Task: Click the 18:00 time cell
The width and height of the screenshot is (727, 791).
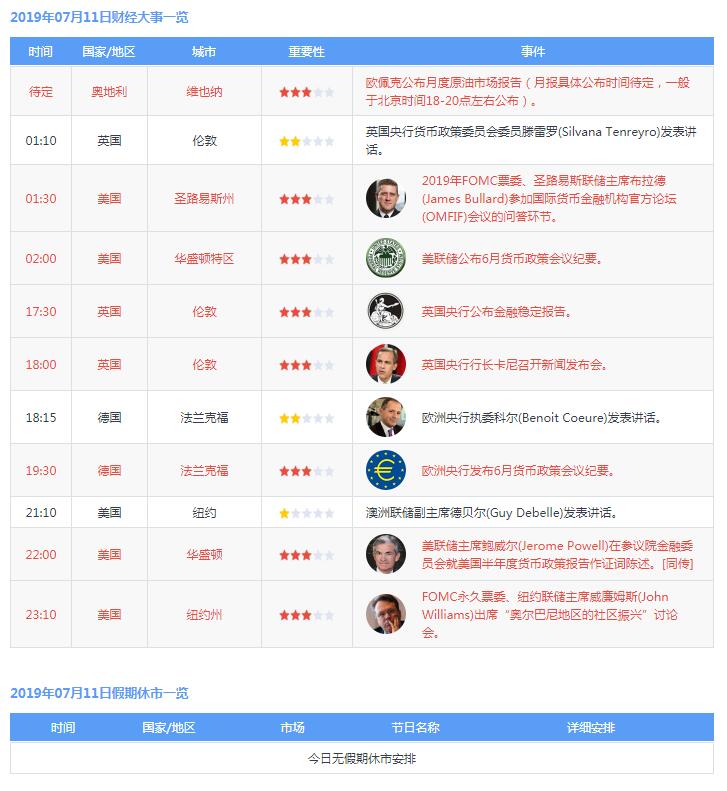Action: (x=41, y=364)
